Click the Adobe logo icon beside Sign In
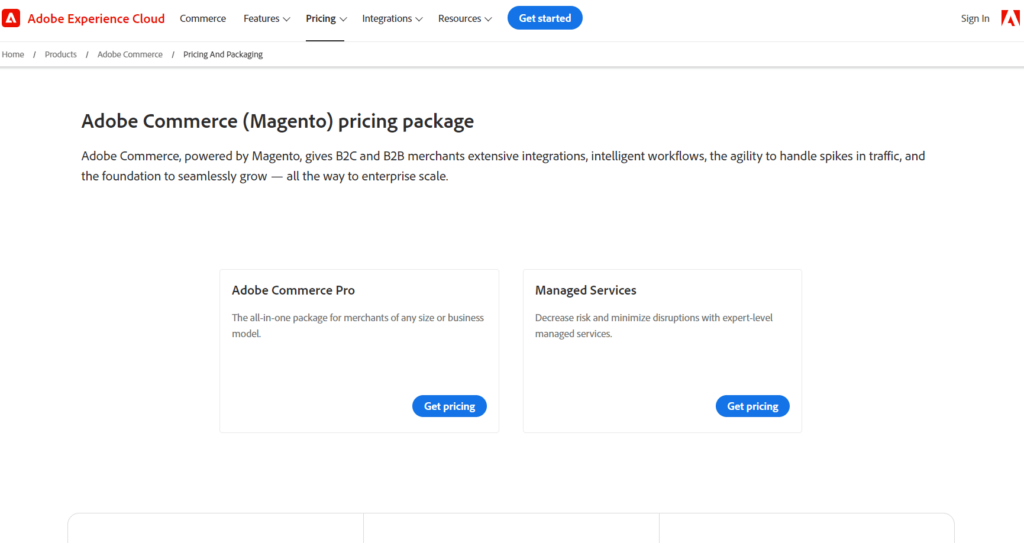Screen dimensions: 1024x543 [1010, 18]
